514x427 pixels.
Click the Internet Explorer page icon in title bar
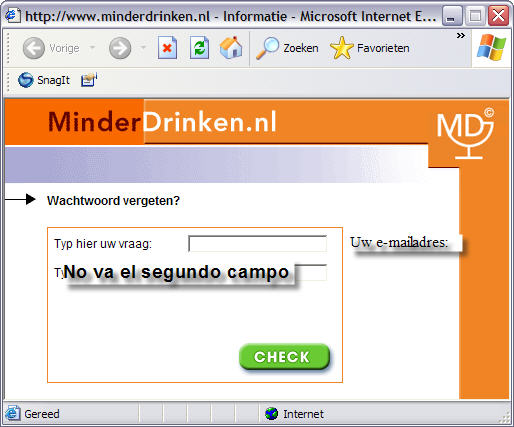(x=13, y=15)
